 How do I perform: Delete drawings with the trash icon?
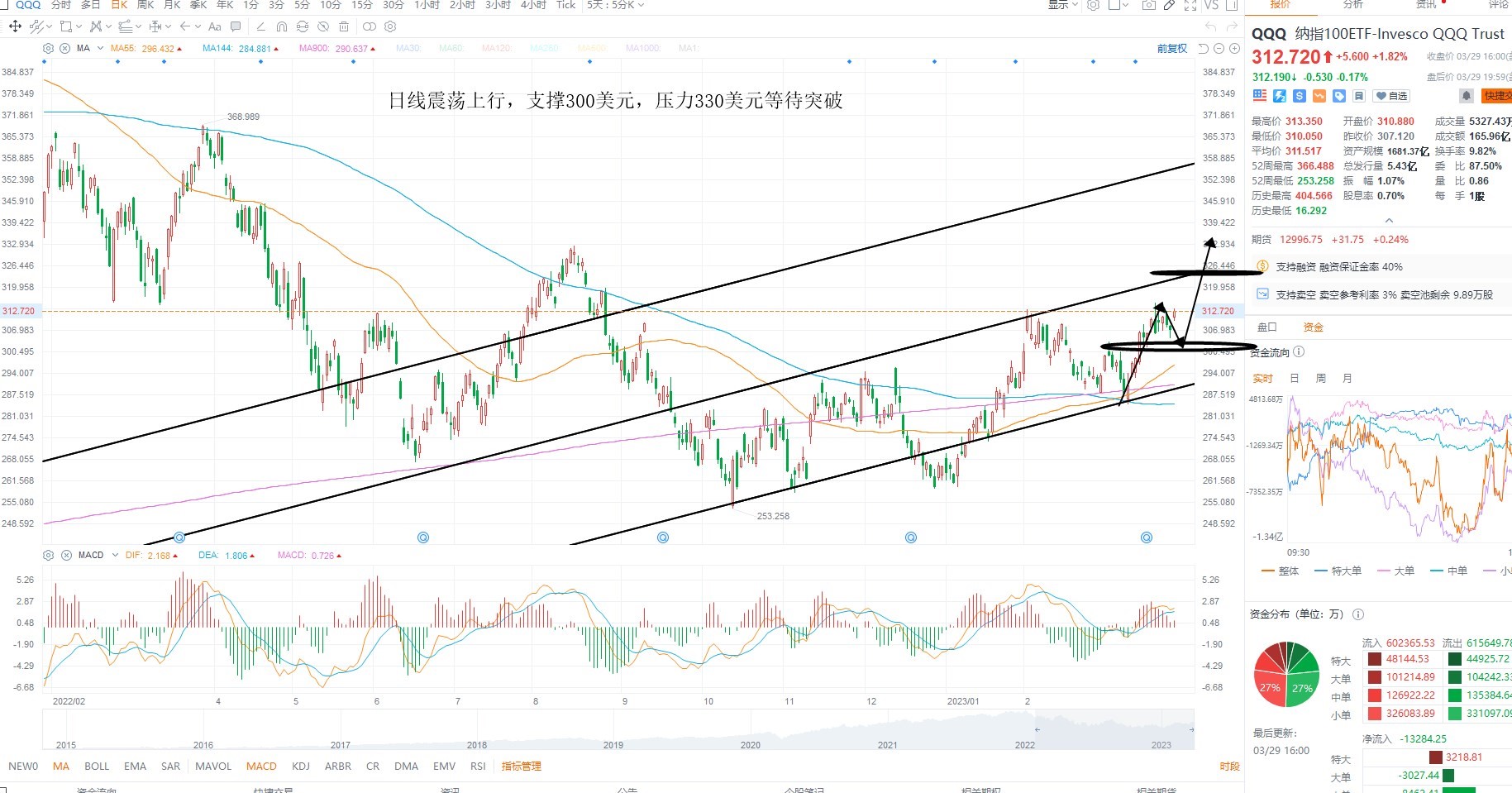(x=344, y=26)
